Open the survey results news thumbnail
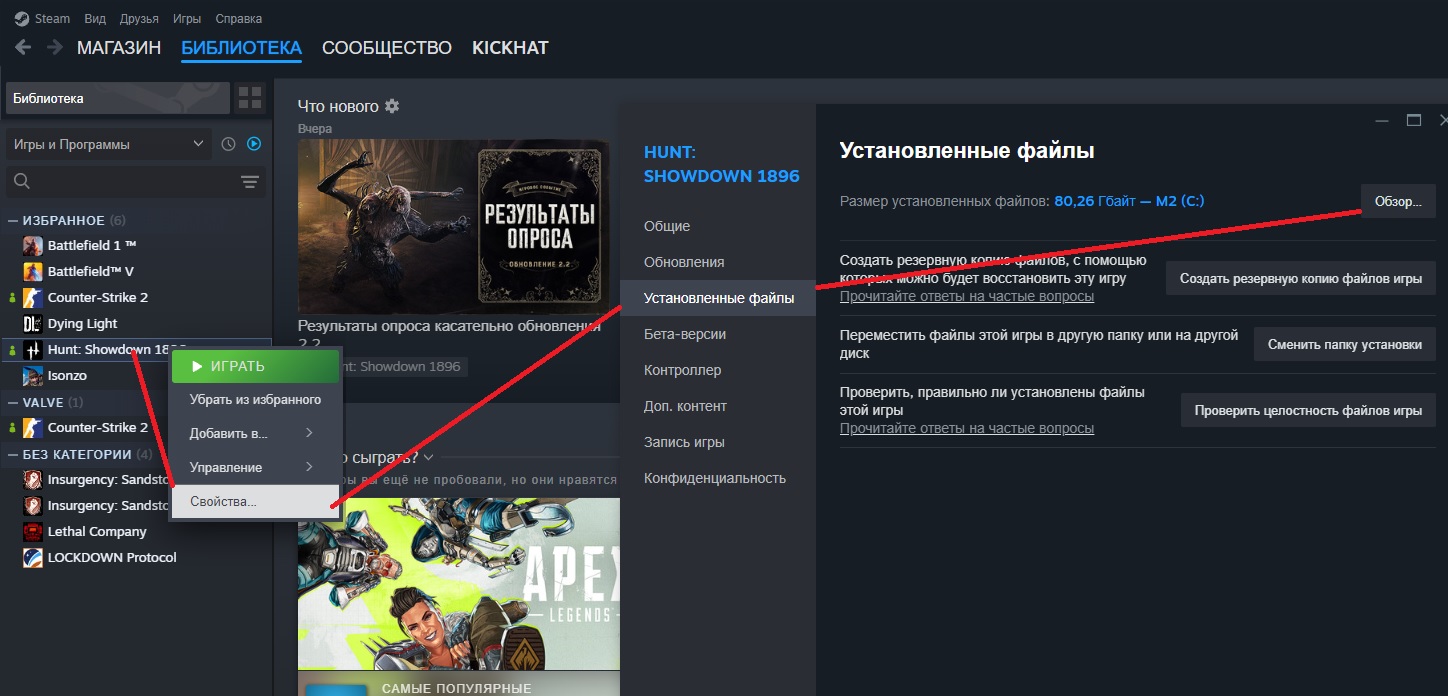 coord(453,227)
